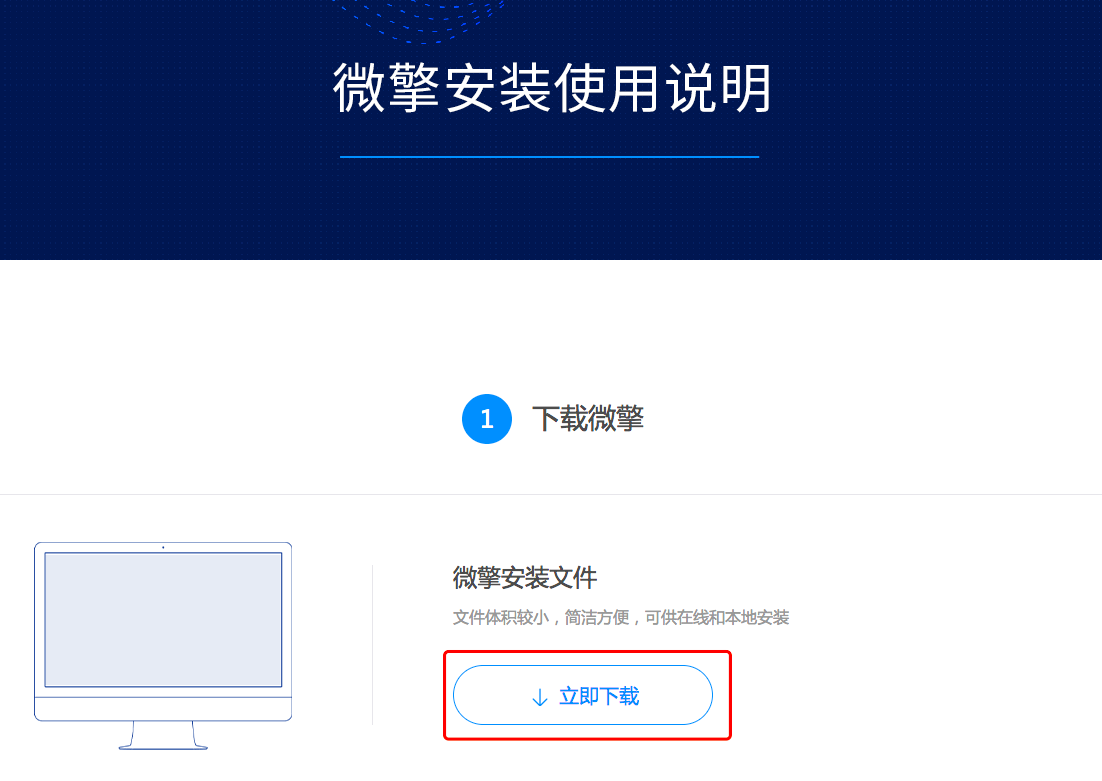
Task: Click the 简洁方便 phrase in description
Action: (x=597, y=617)
